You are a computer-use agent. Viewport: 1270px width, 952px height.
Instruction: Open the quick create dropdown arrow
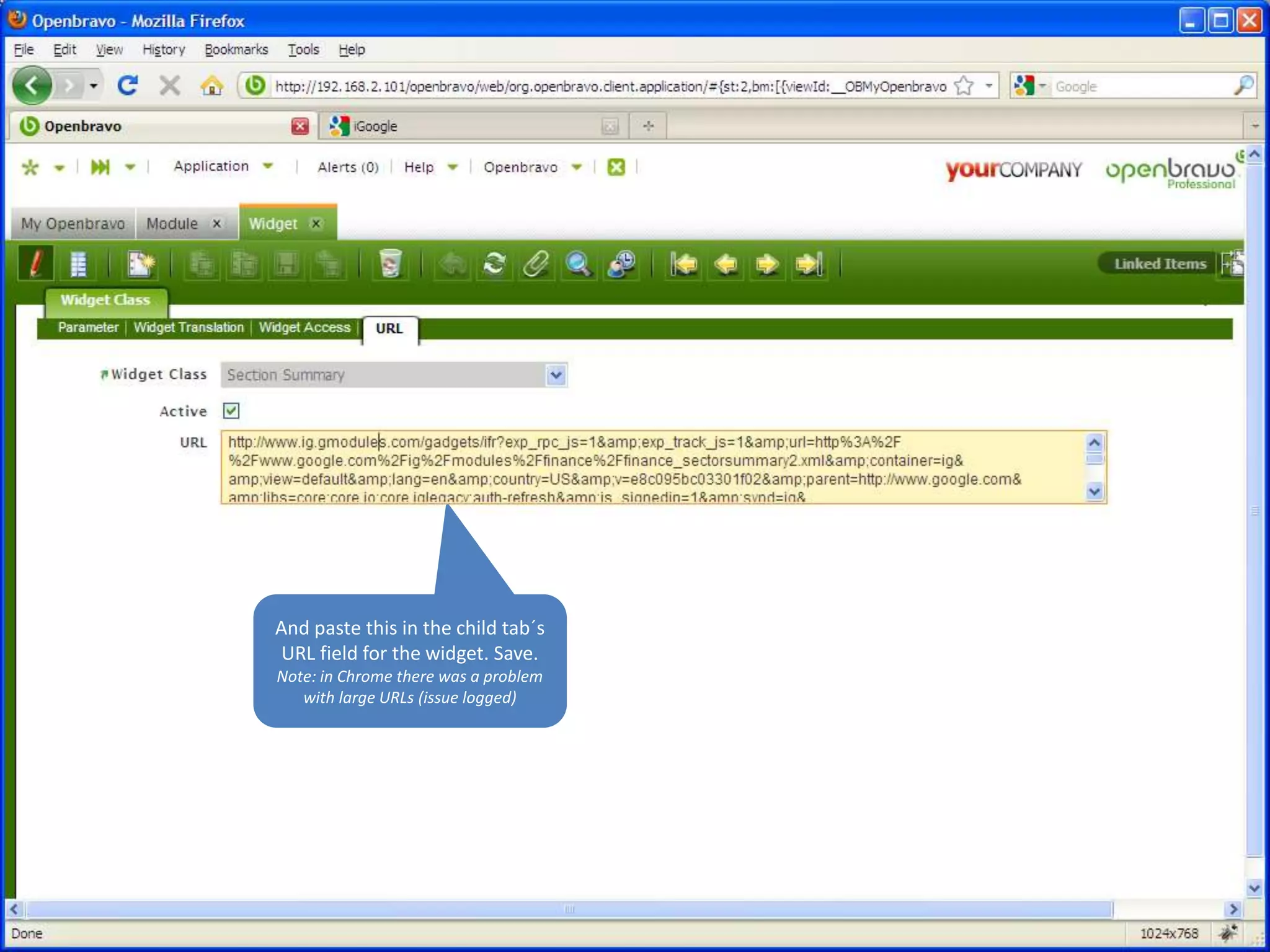click(x=60, y=167)
